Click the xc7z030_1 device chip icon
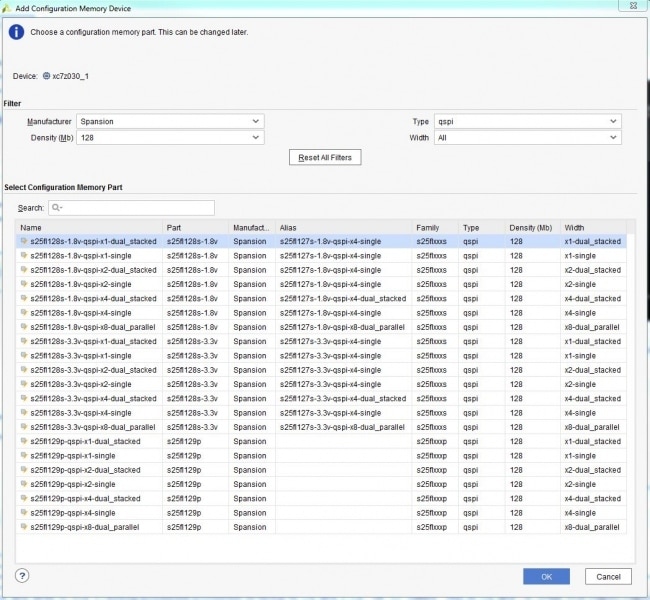The image size is (650, 600). (x=46, y=76)
